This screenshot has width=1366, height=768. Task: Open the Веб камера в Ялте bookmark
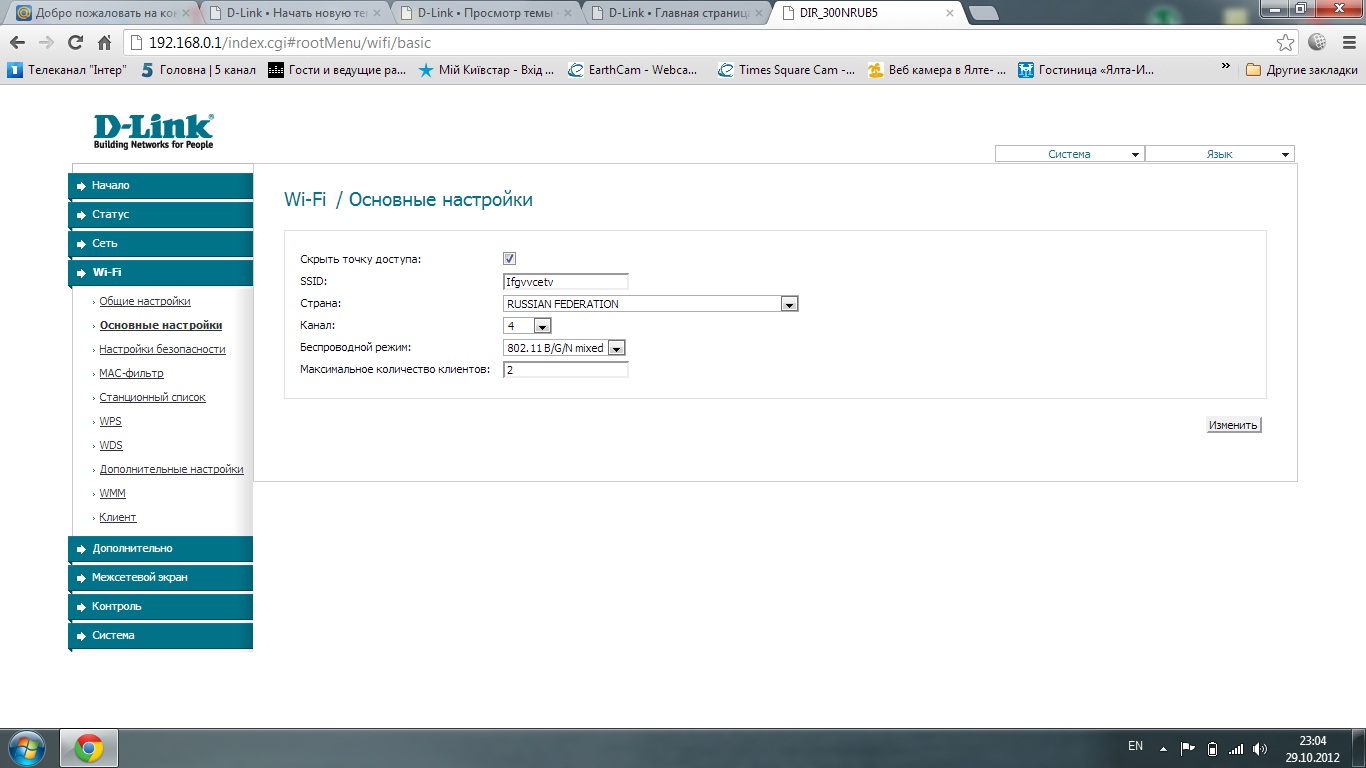(x=937, y=70)
